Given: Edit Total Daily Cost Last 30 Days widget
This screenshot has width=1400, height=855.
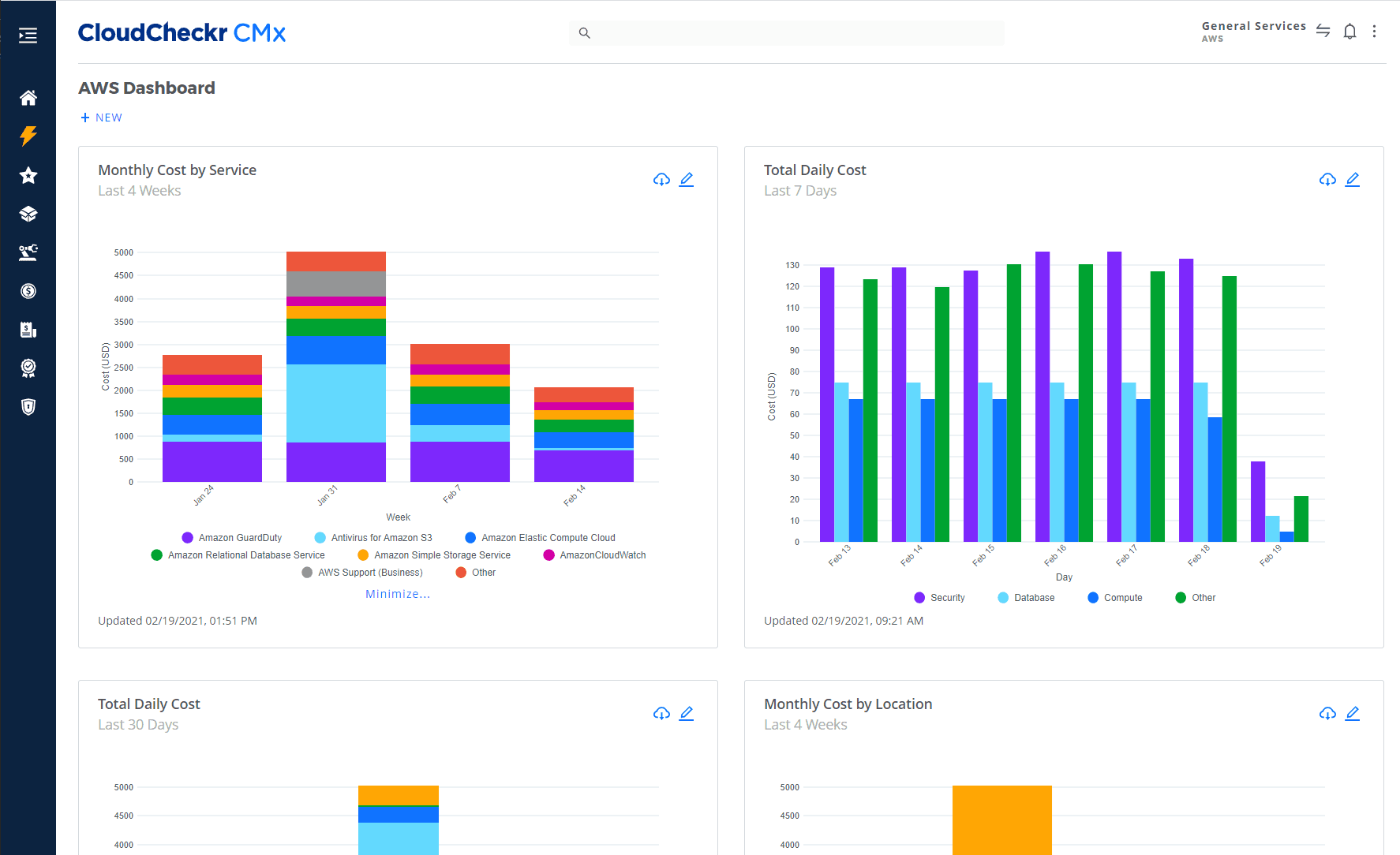Looking at the screenshot, I should (687, 714).
